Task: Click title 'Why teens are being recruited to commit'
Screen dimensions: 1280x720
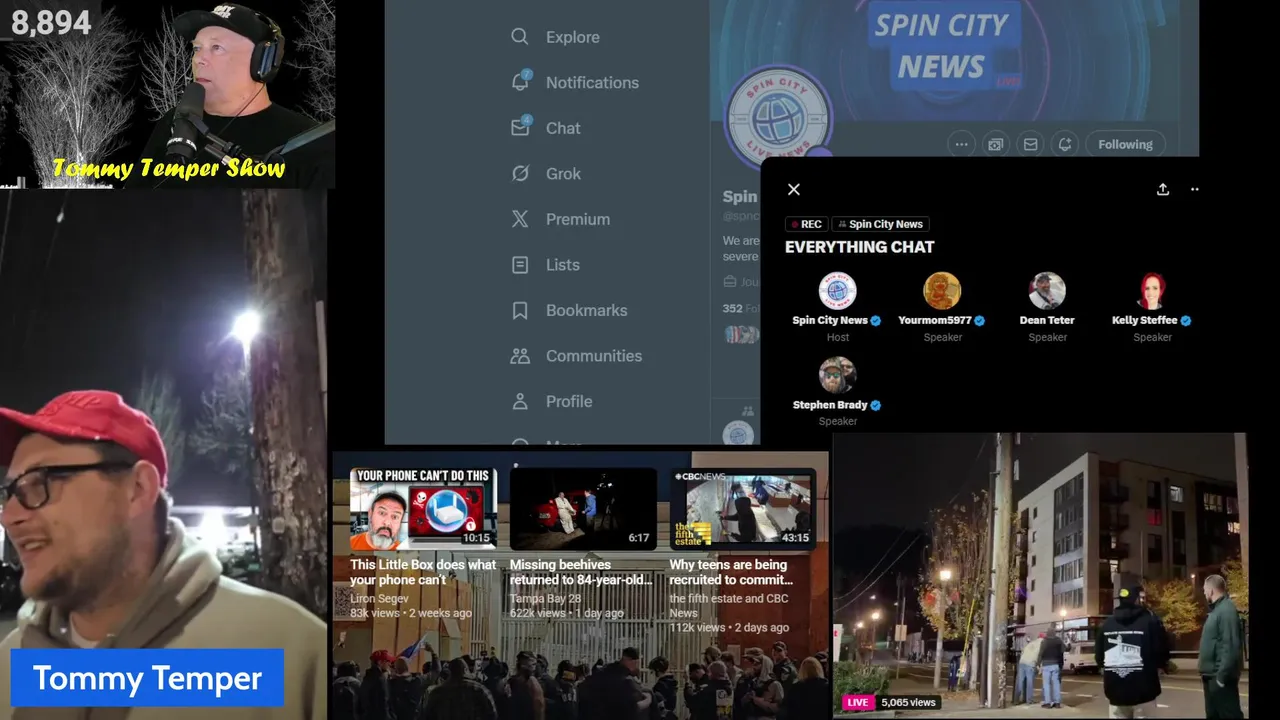Action: click(x=731, y=572)
